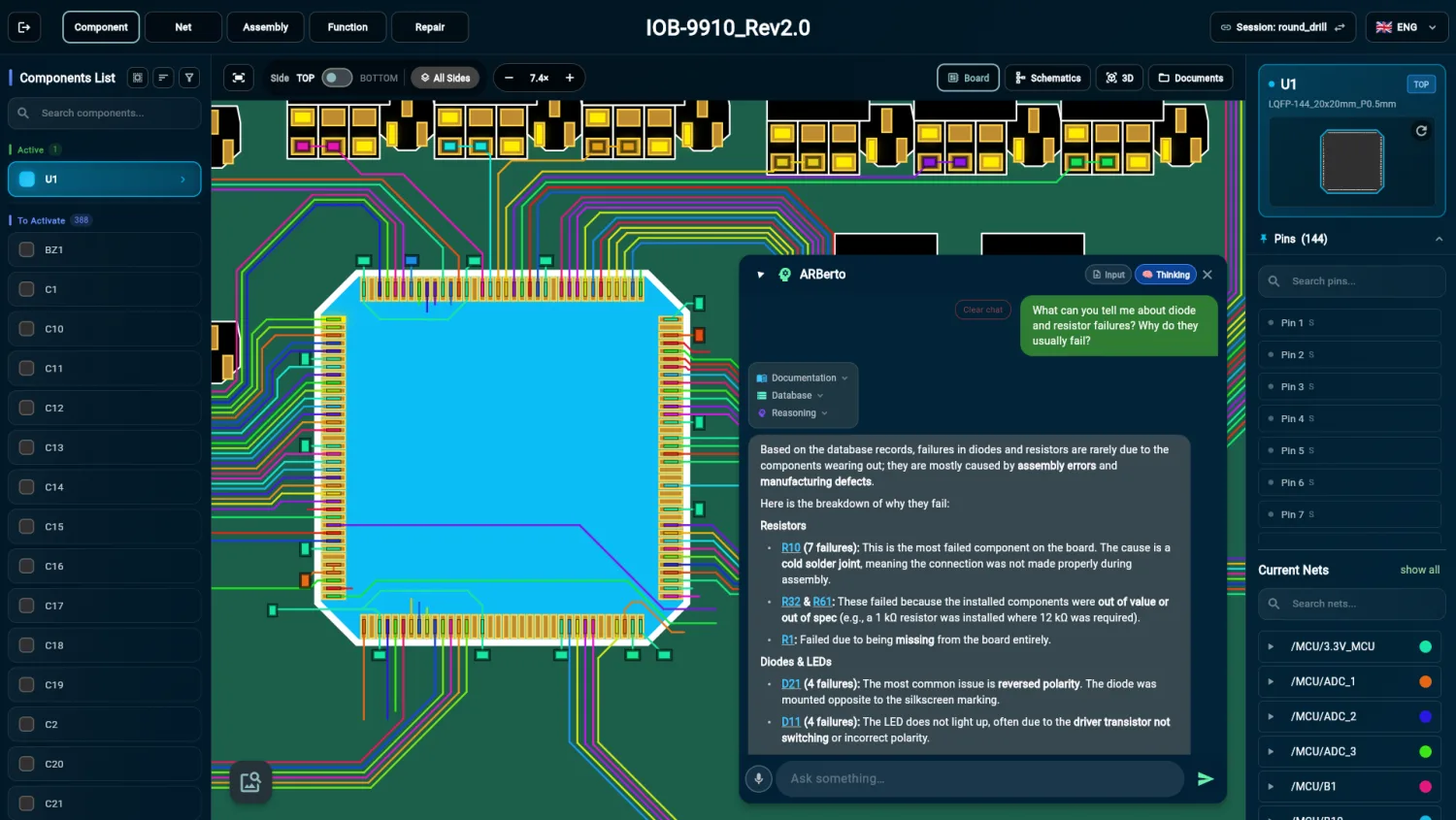Click the session swap arrows icon
Screen dimensions: 1456x820
(1340, 27)
